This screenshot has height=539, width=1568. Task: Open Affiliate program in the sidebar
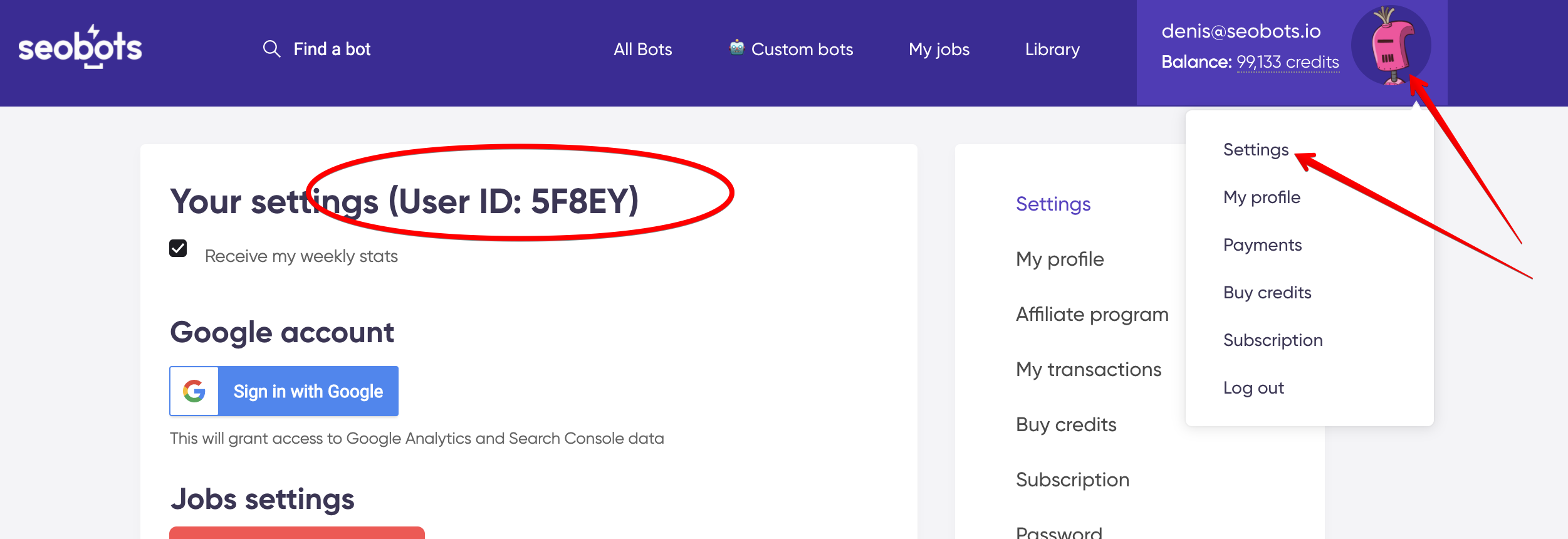(1092, 314)
